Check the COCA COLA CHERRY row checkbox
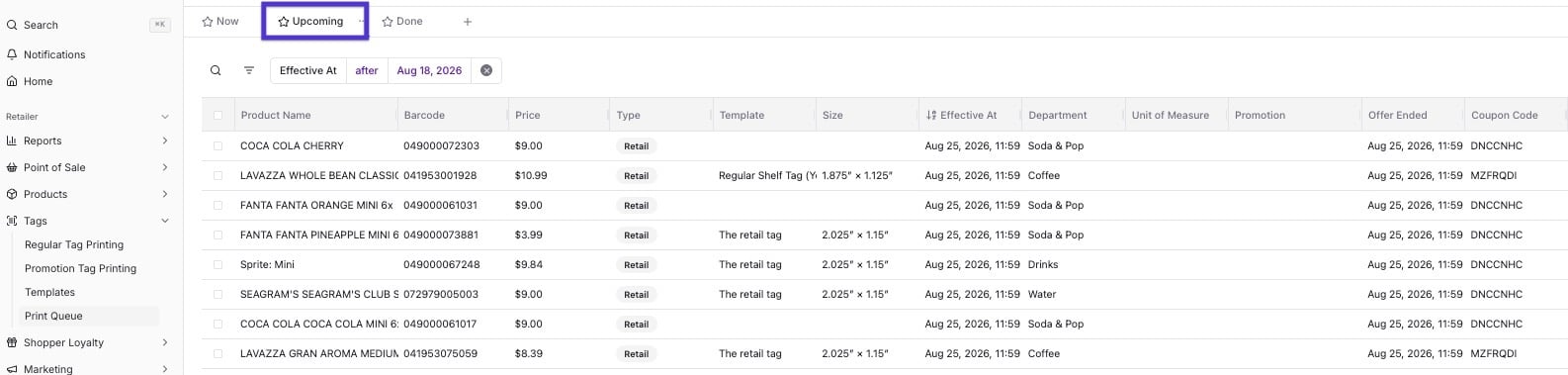1568x375 pixels. (x=218, y=145)
